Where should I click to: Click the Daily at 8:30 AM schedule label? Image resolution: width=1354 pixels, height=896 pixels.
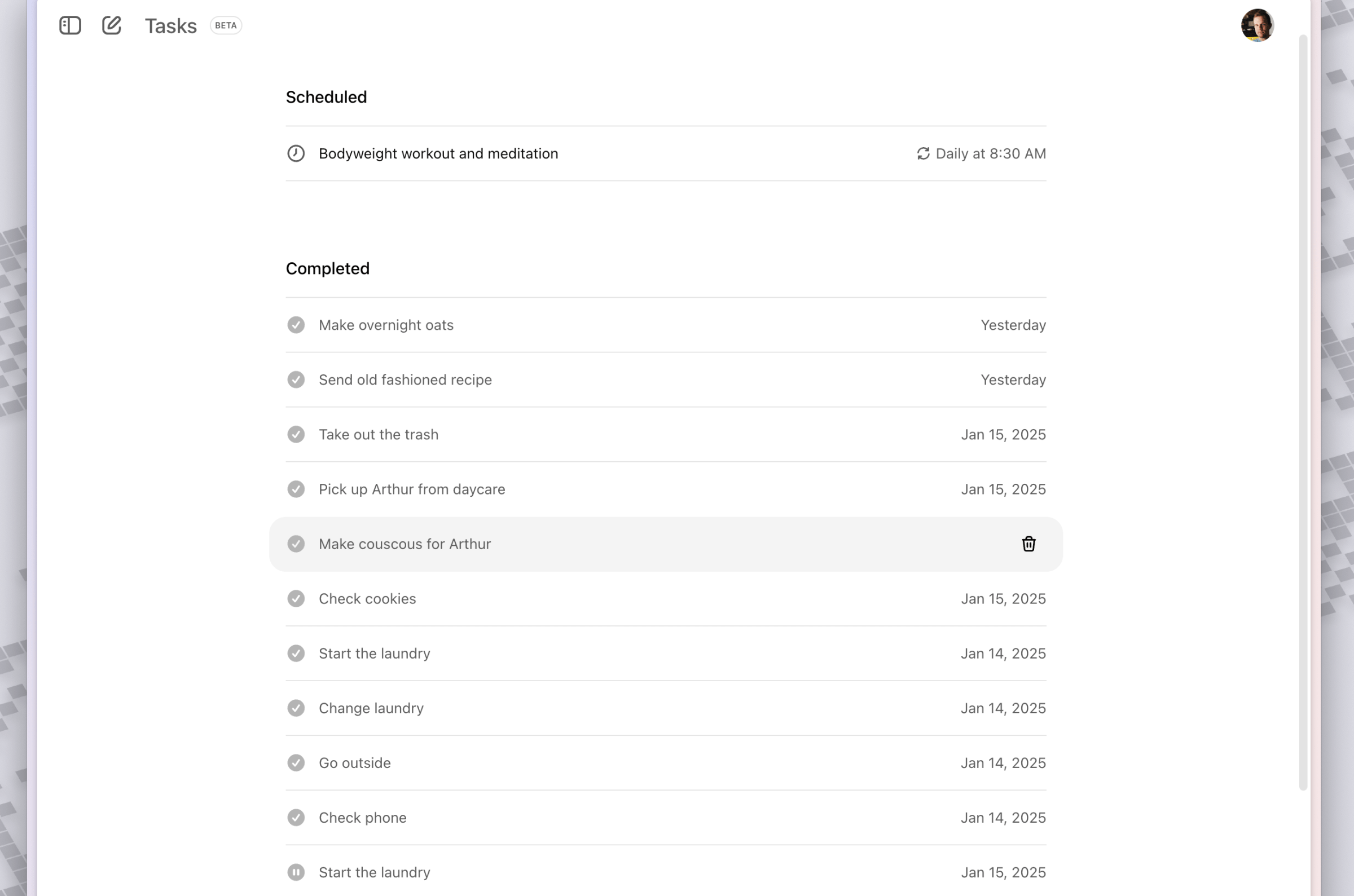[991, 154]
